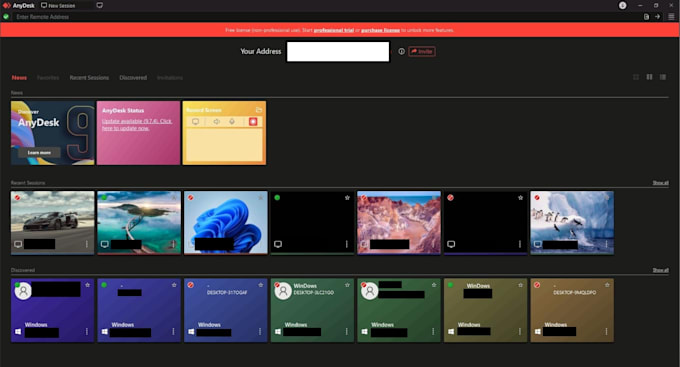
Task: Select the Invitations tab
Action: pos(170,78)
